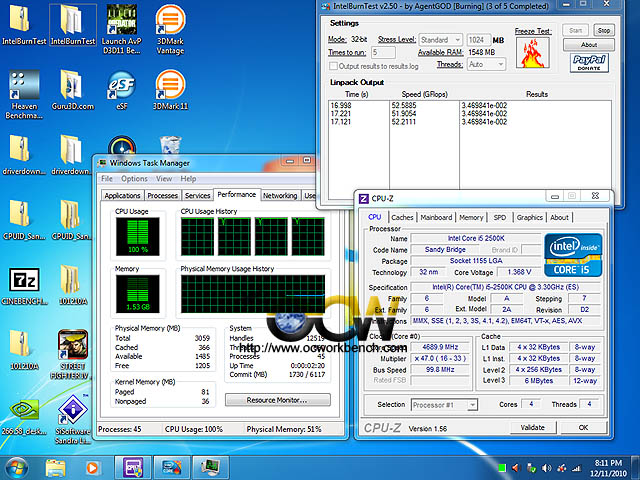Open the CPU-Z Mainboard tab

pyautogui.click(x=436, y=218)
